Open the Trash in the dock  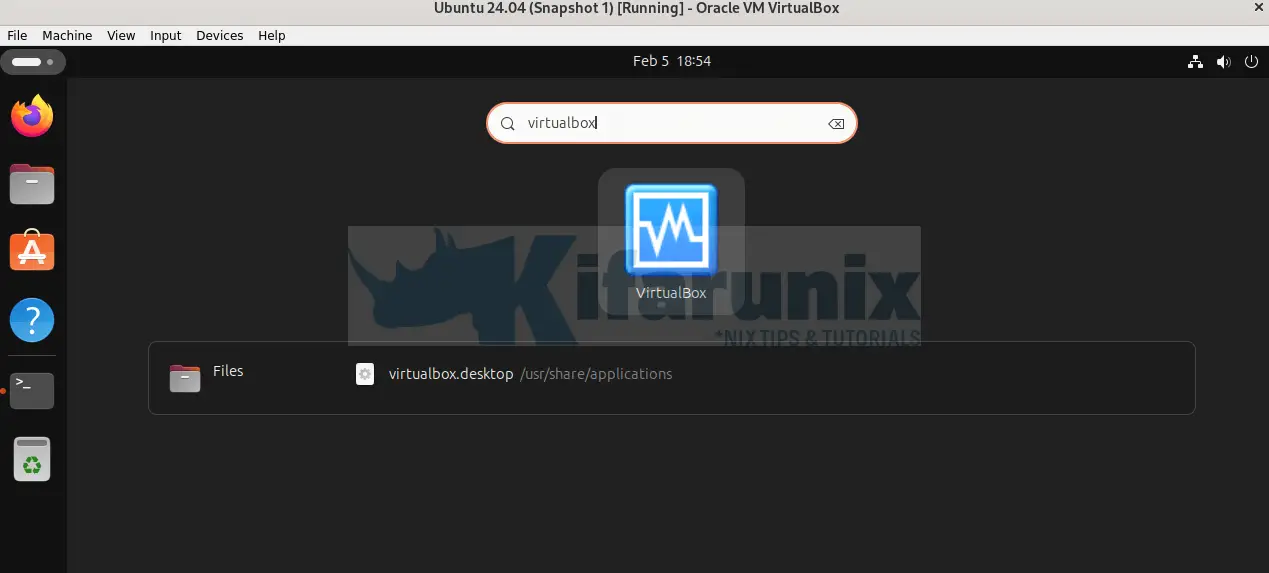pyautogui.click(x=32, y=458)
